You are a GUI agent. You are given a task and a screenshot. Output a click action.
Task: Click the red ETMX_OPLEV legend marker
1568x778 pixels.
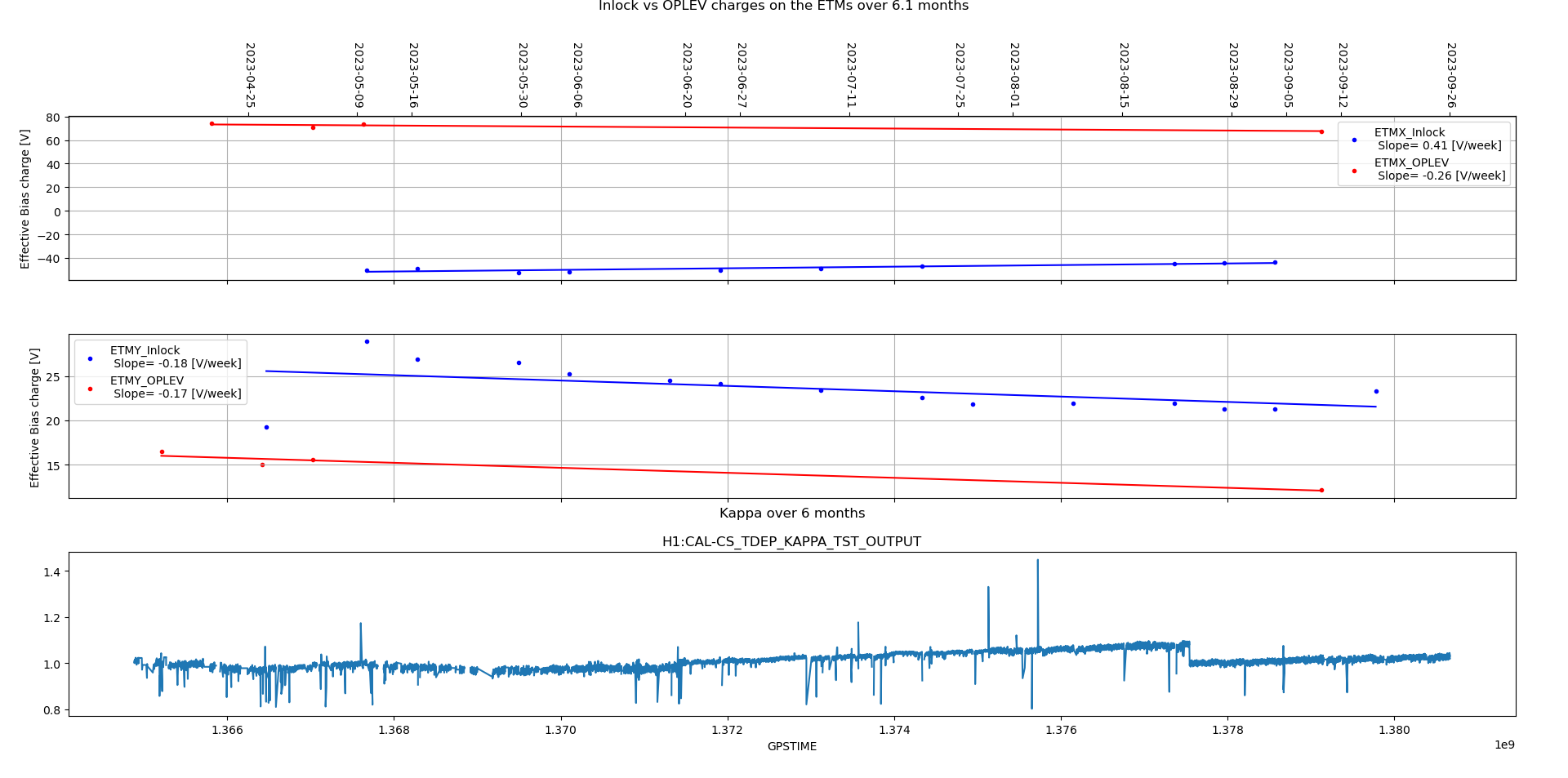click(1354, 170)
